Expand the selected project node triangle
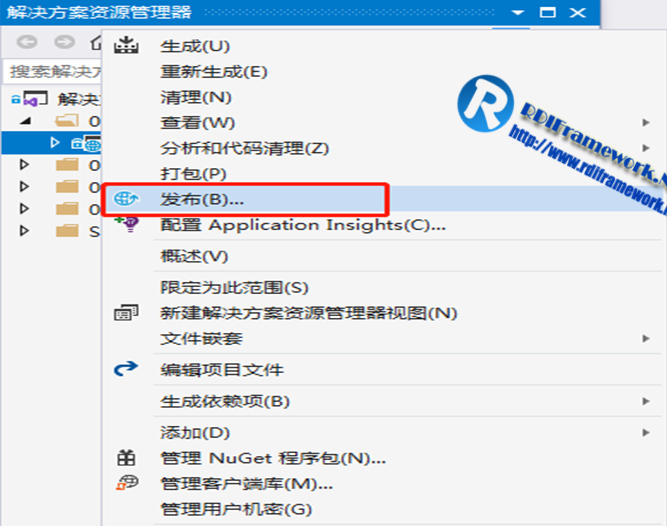Viewport: 667px width, 527px height. (x=54, y=142)
